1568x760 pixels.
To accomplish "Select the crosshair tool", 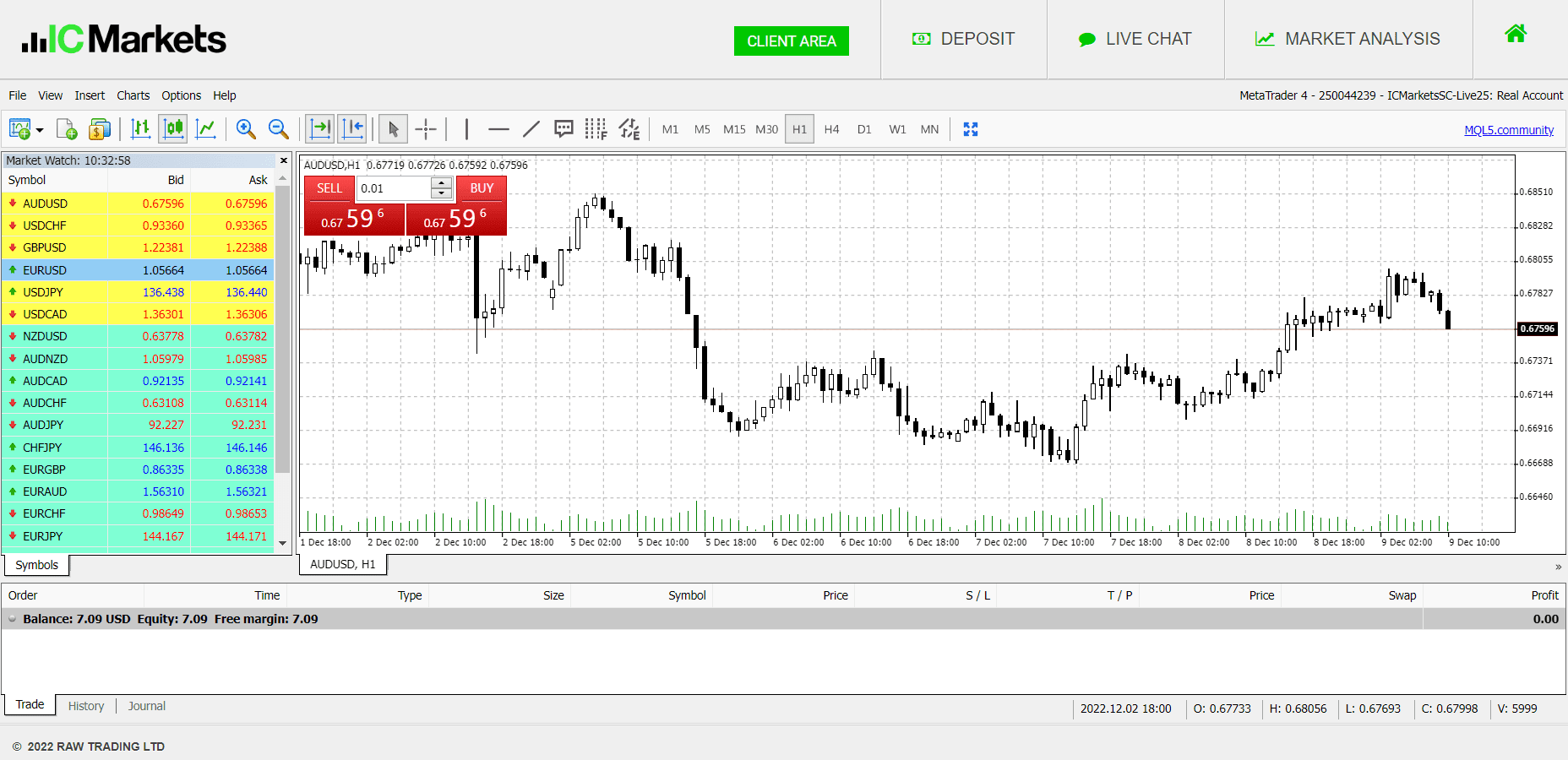I will point(426,129).
